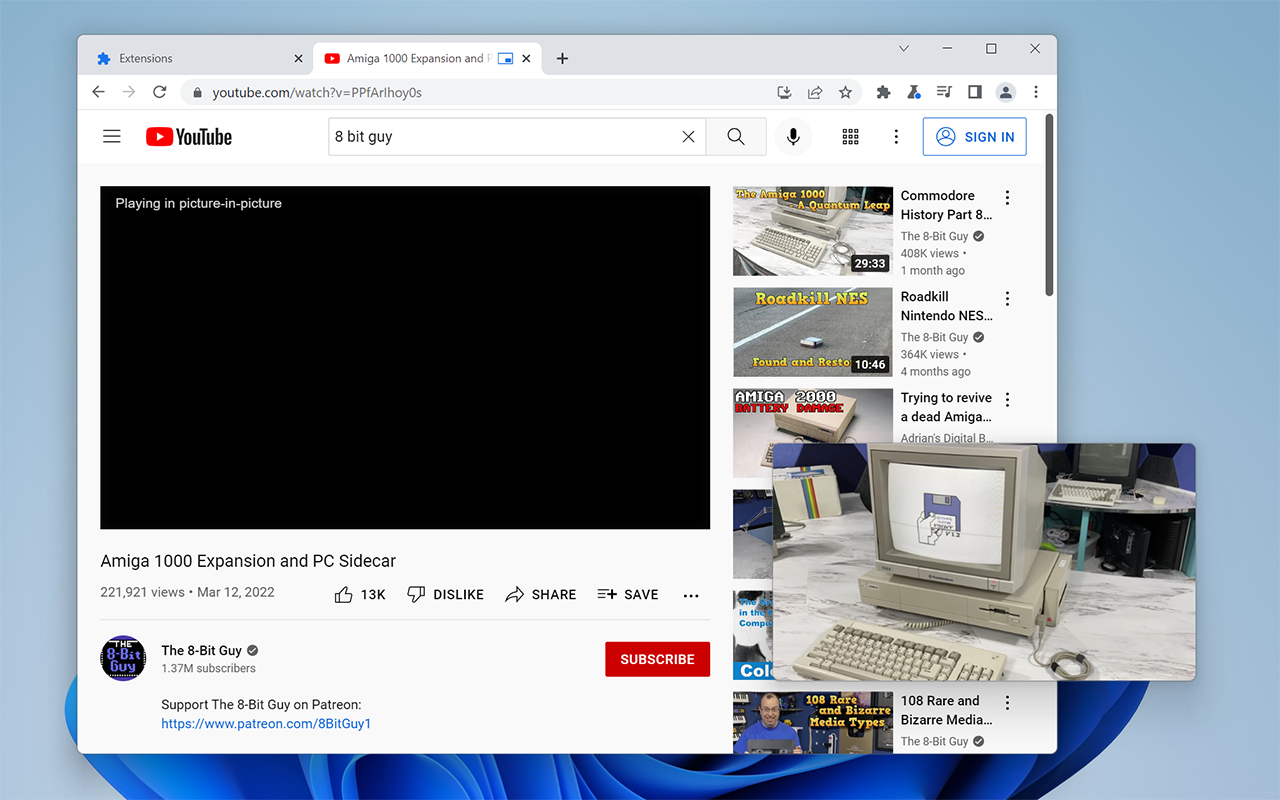This screenshot has height=800, width=1280.
Task: Open the guide hamburger menu
Action: coord(111,136)
